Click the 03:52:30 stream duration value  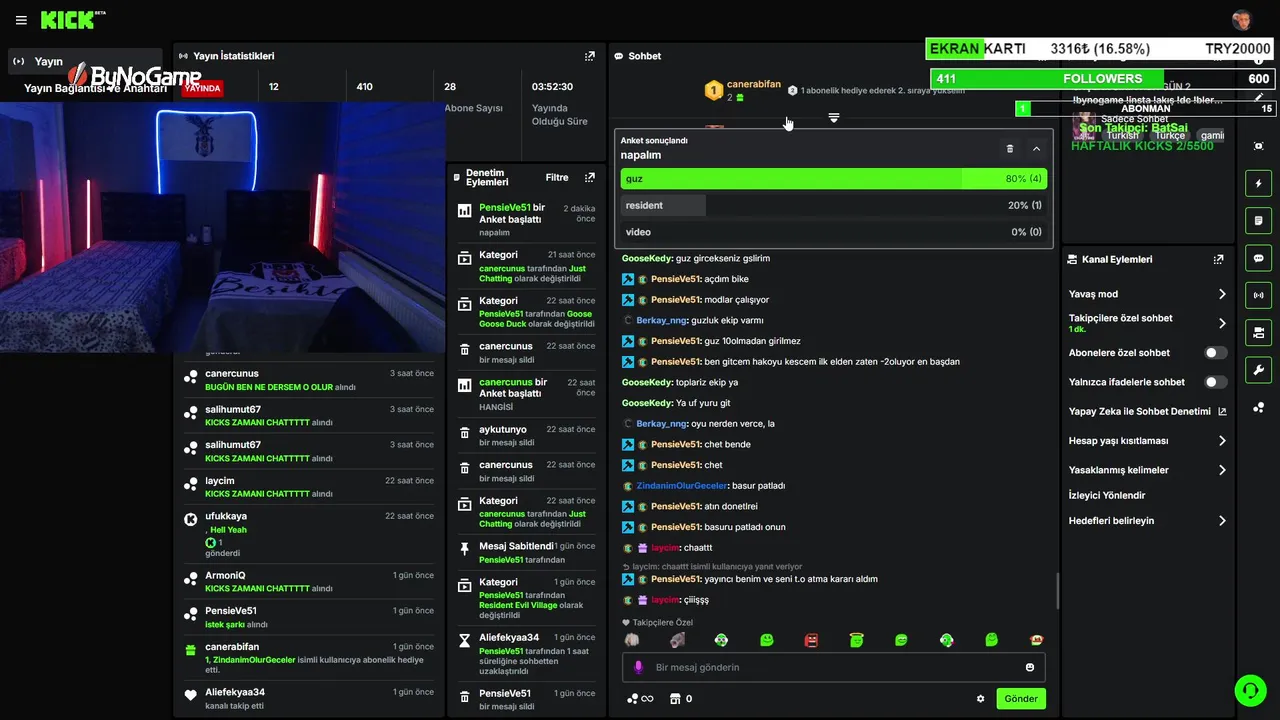552,87
